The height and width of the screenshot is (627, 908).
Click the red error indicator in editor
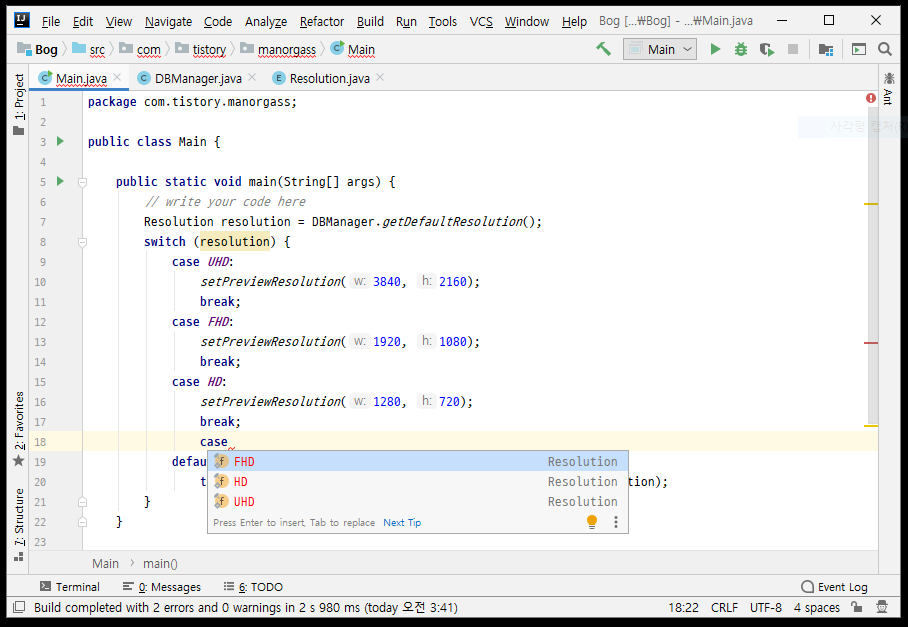pyautogui.click(x=871, y=98)
